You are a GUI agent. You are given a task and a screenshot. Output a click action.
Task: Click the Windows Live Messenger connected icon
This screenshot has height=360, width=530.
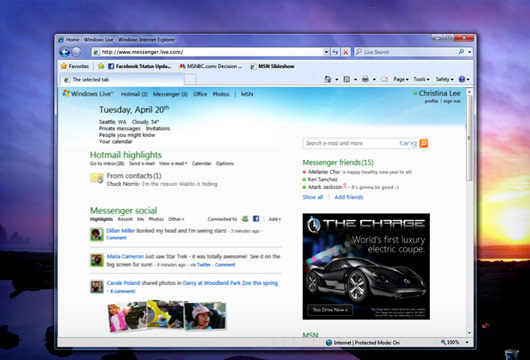[x=245, y=219]
